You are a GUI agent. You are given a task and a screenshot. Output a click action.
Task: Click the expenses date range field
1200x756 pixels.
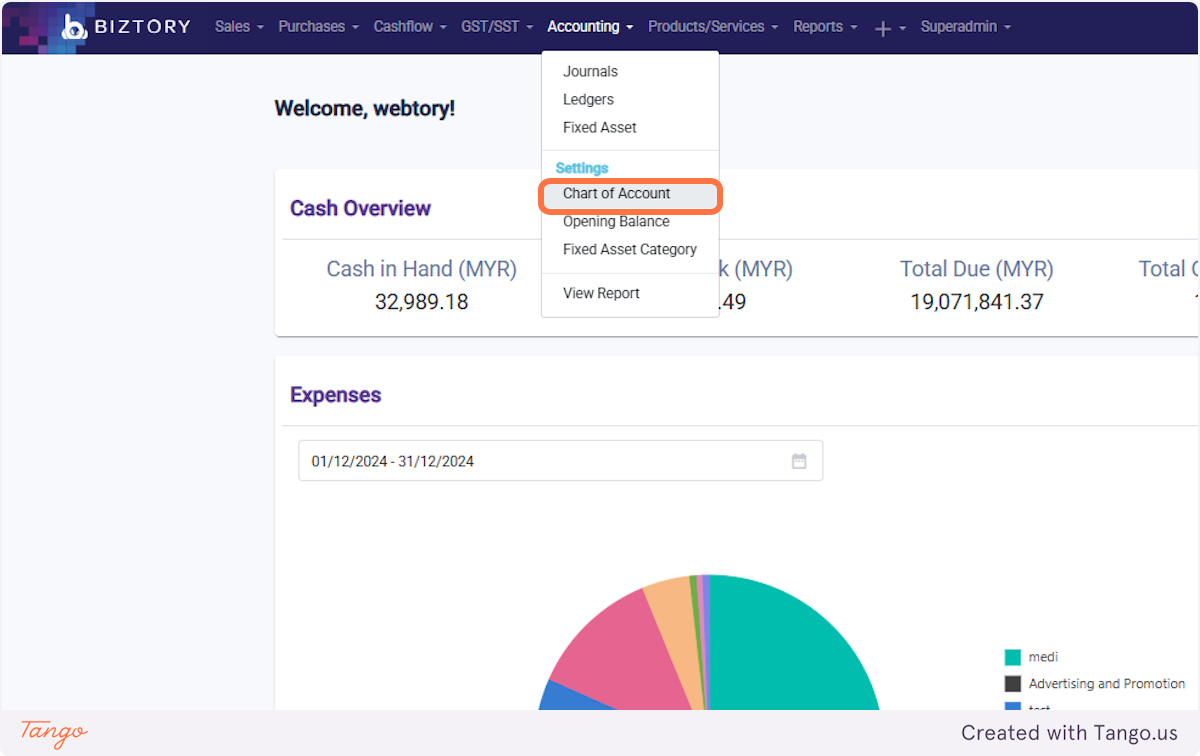pos(560,461)
